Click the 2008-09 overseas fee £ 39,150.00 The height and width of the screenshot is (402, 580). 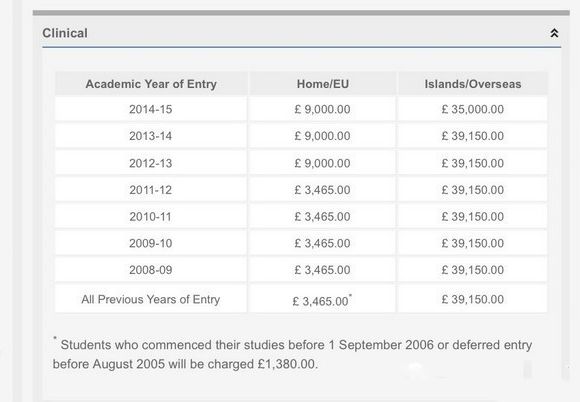(472, 270)
